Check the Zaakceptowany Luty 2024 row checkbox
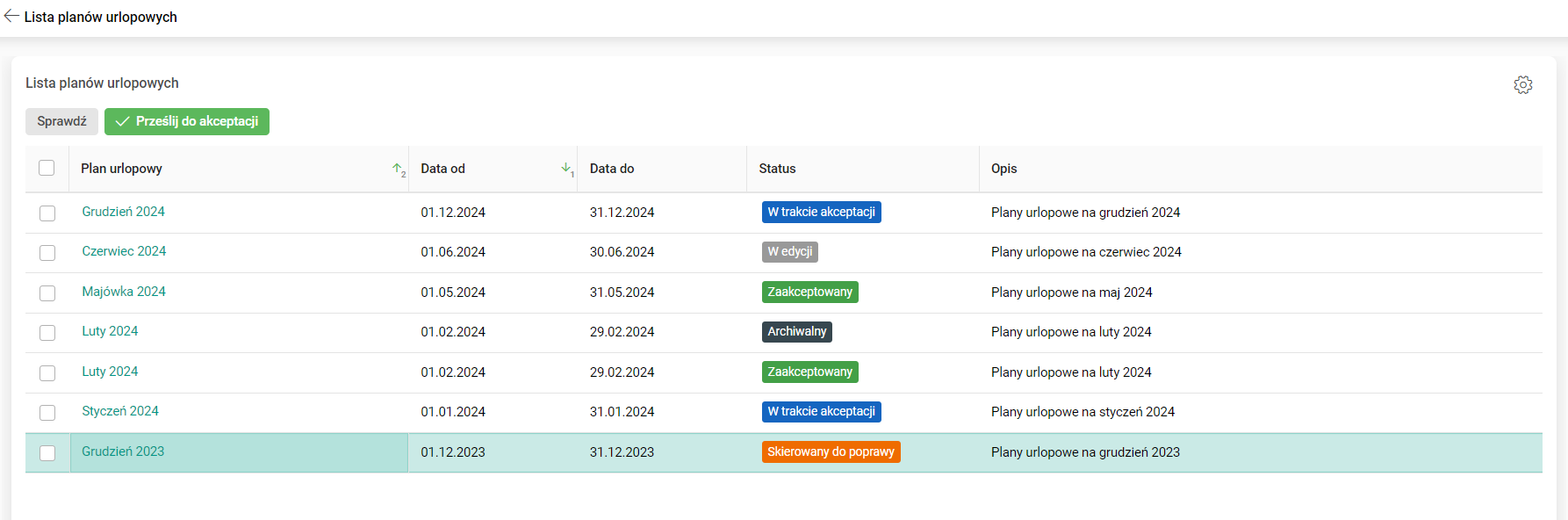The width and height of the screenshot is (1568, 520). pyautogui.click(x=47, y=372)
